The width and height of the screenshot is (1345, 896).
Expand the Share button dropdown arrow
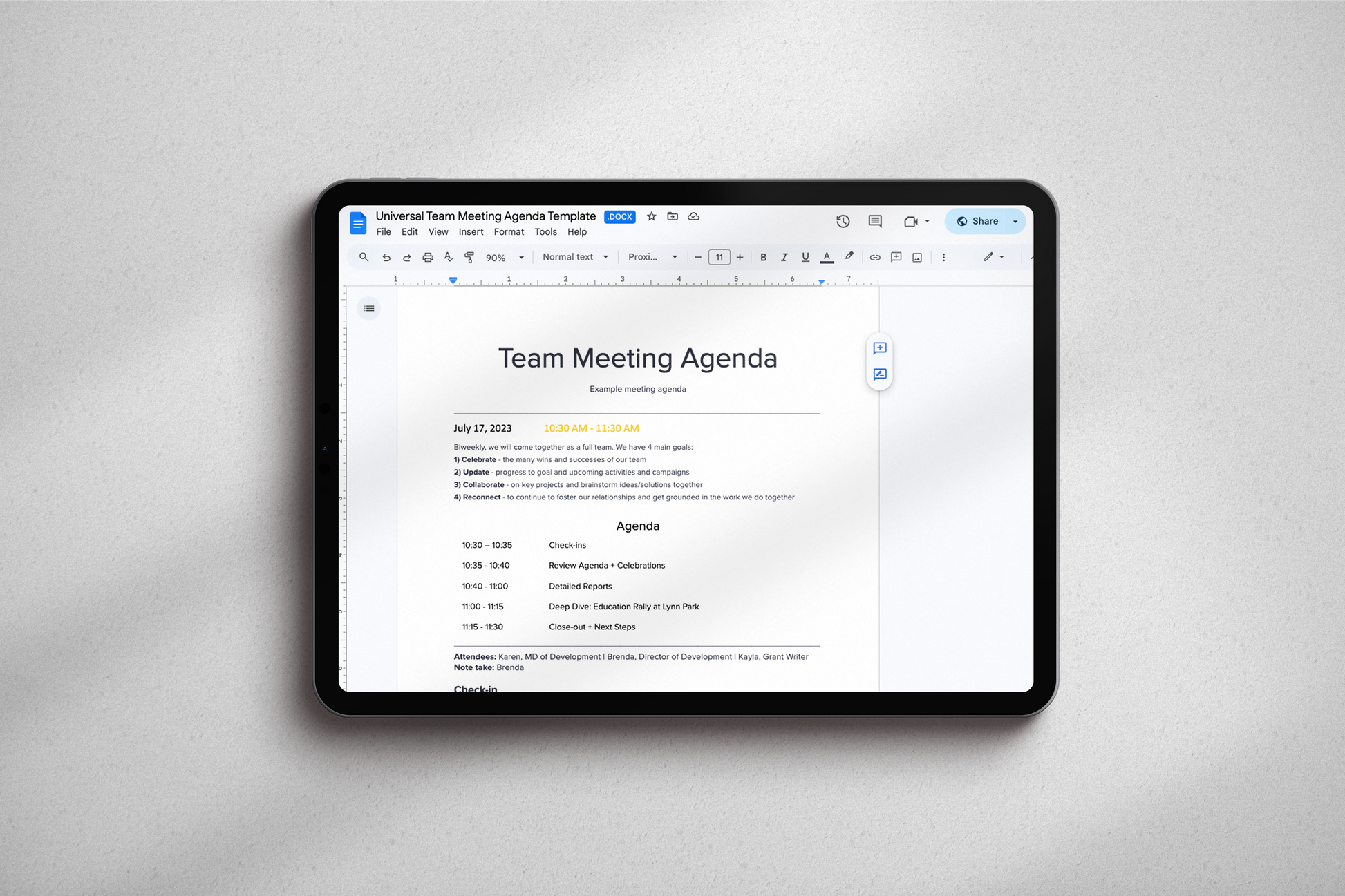coord(1015,221)
